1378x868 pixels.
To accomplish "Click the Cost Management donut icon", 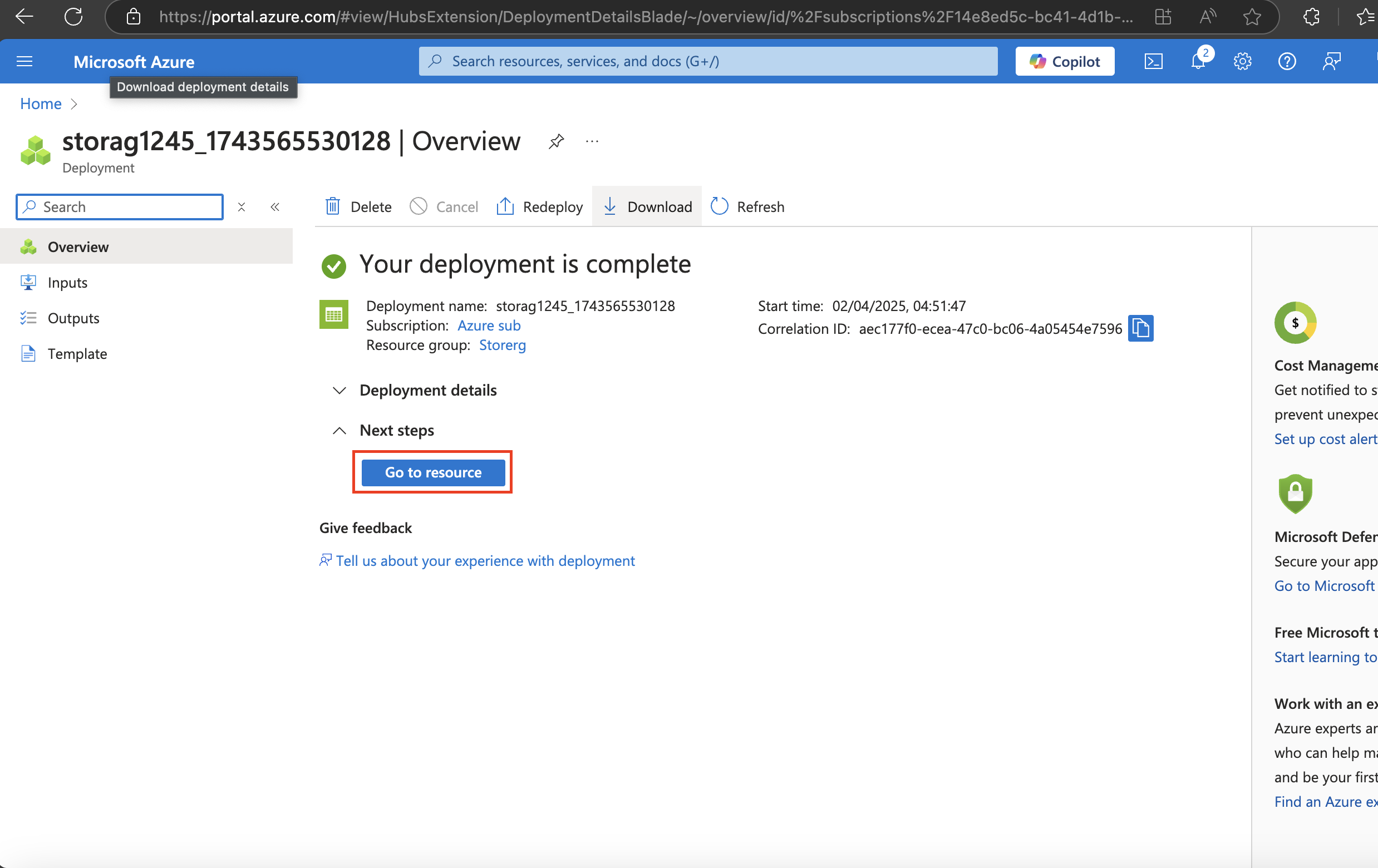I will 1296,323.
